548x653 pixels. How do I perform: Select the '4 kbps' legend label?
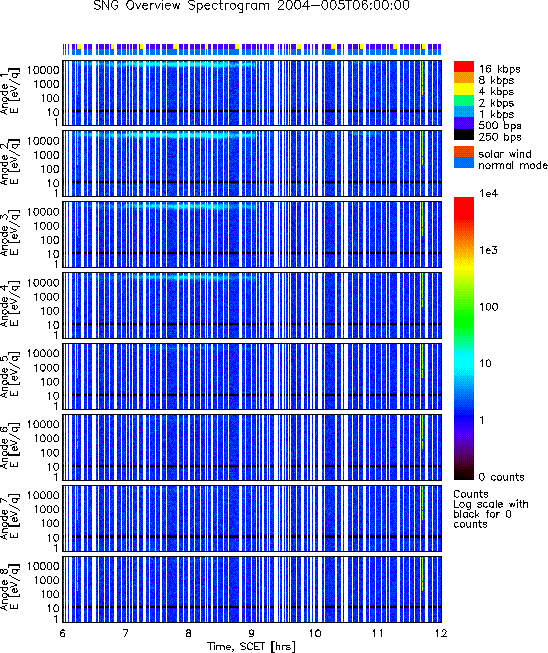(496, 92)
